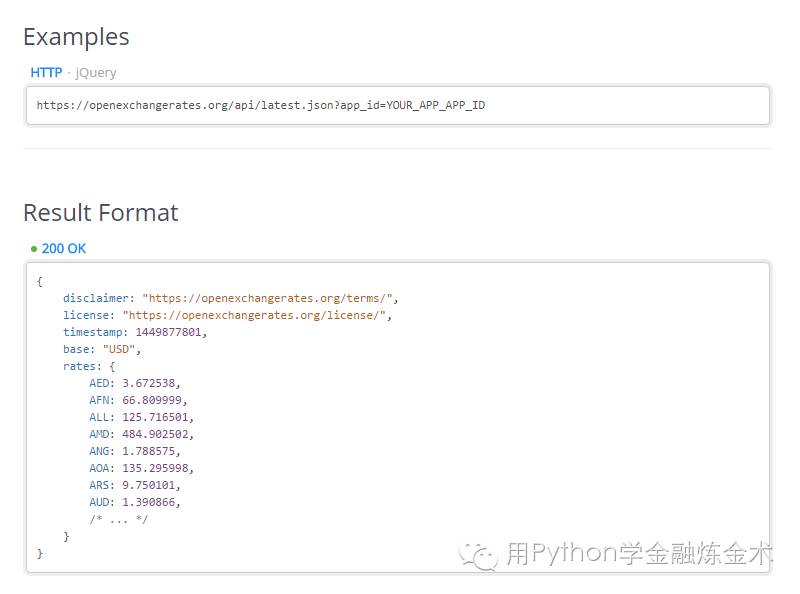The width and height of the screenshot is (800, 594).
Task: Click the license URL string
Action: pyautogui.click(x=254, y=315)
